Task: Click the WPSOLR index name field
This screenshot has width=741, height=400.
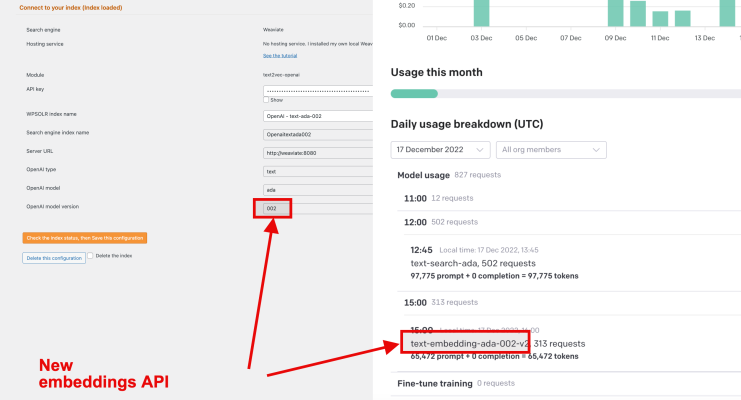Action: 318,116
